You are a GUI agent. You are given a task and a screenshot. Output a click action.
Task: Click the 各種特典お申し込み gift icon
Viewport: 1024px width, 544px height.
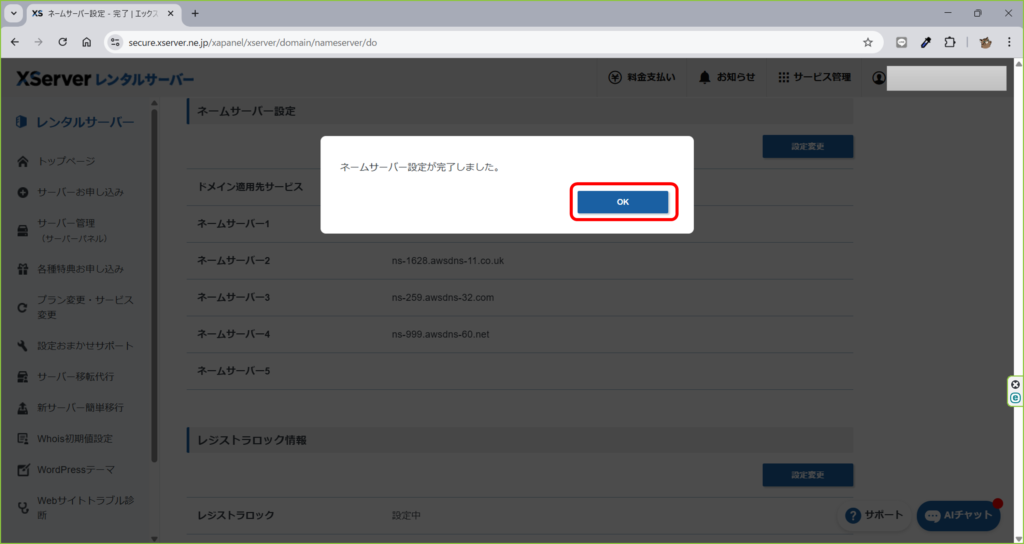coord(23,269)
